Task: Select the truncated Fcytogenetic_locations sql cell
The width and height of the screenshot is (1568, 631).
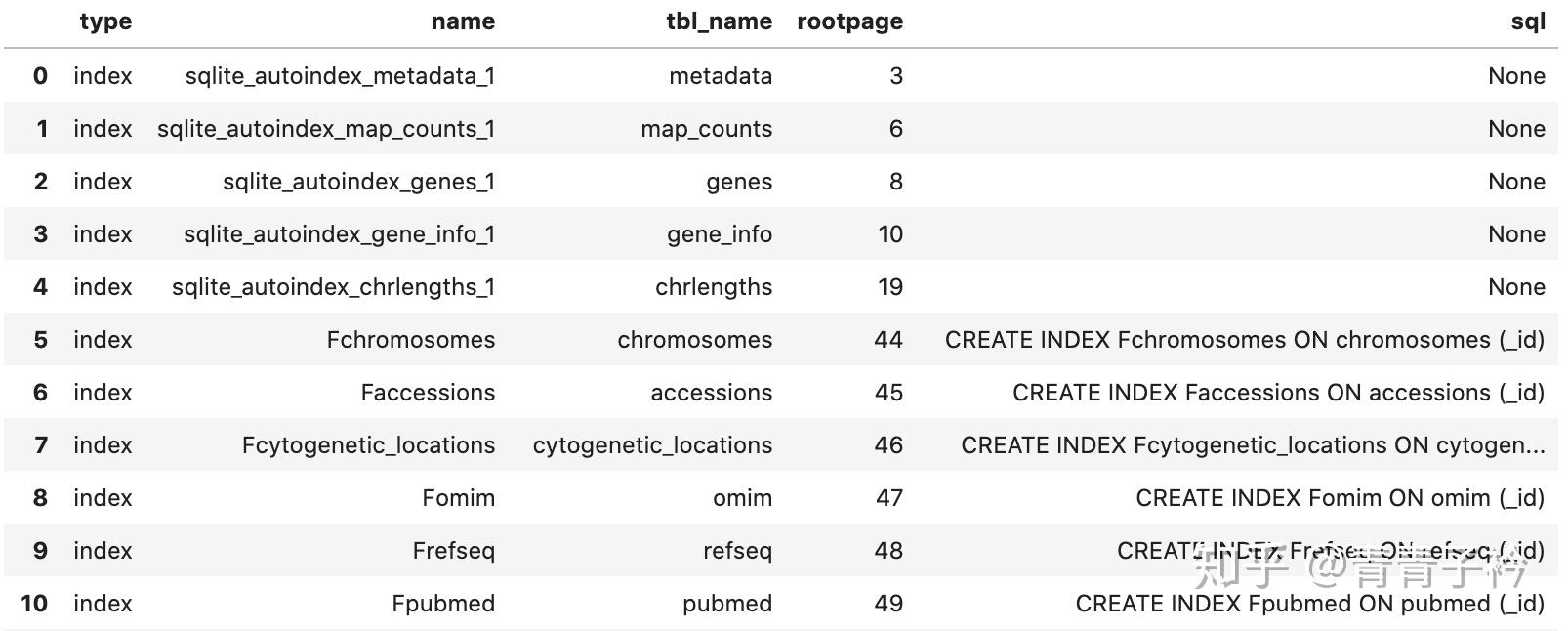Action: (x=1253, y=445)
